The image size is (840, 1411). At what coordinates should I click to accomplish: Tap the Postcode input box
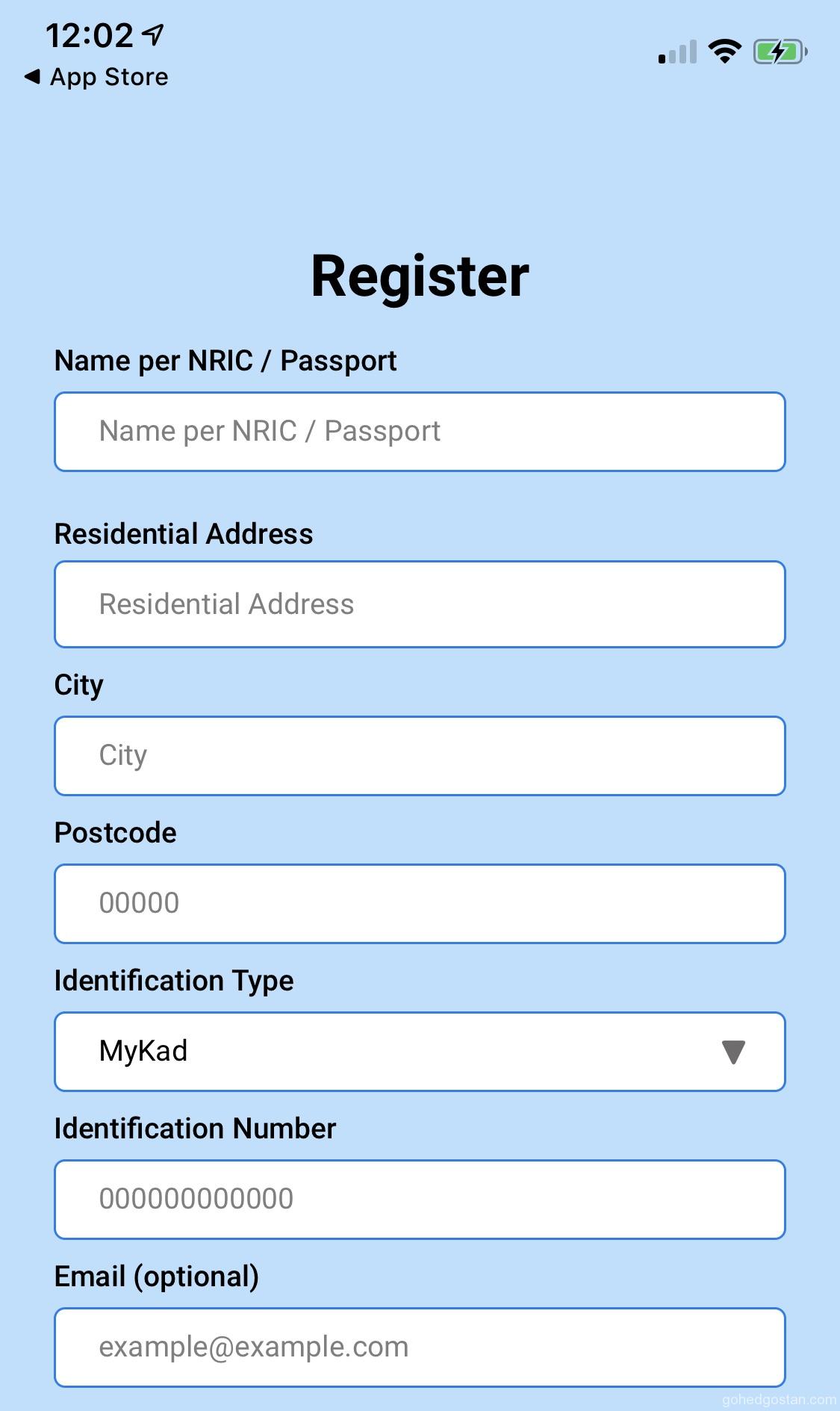tap(419, 904)
